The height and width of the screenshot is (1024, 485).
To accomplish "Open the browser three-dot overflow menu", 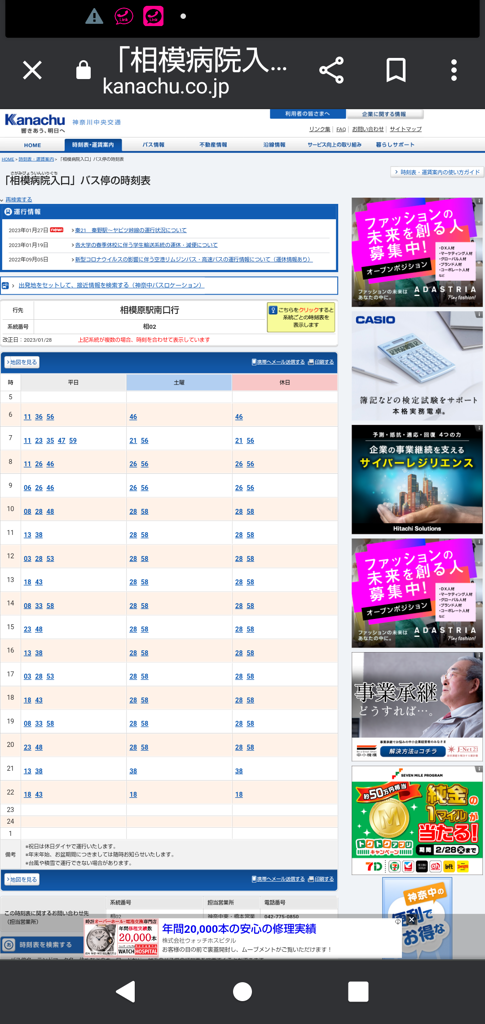I will (x=454, y=70).
